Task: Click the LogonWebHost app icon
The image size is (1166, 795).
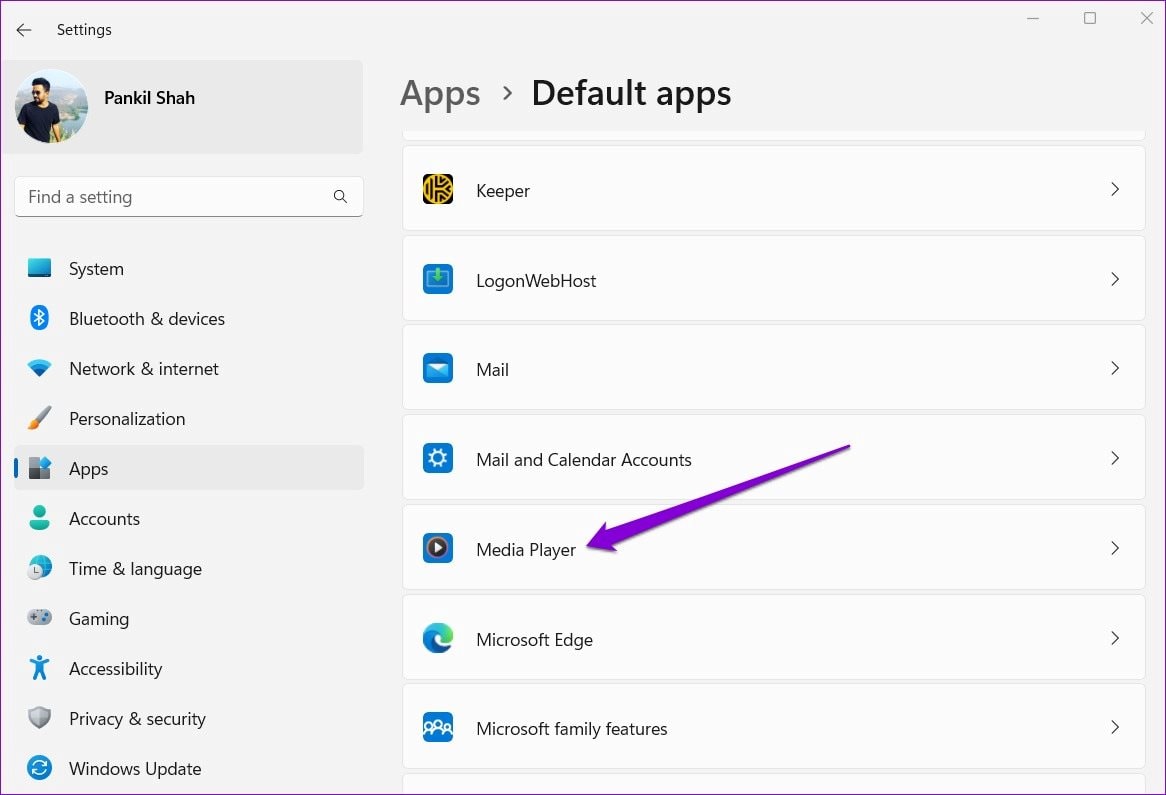Action: click(x=438, y=279)
